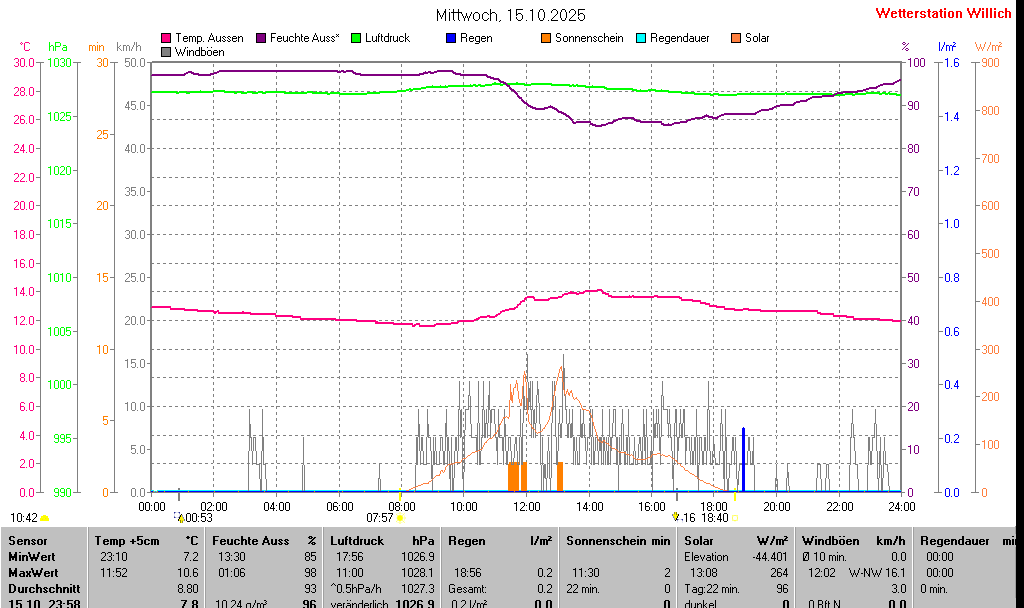Click the green Luftdruck legend swatch
This screenshot has width=1024, height=608.
pos(356,38)
